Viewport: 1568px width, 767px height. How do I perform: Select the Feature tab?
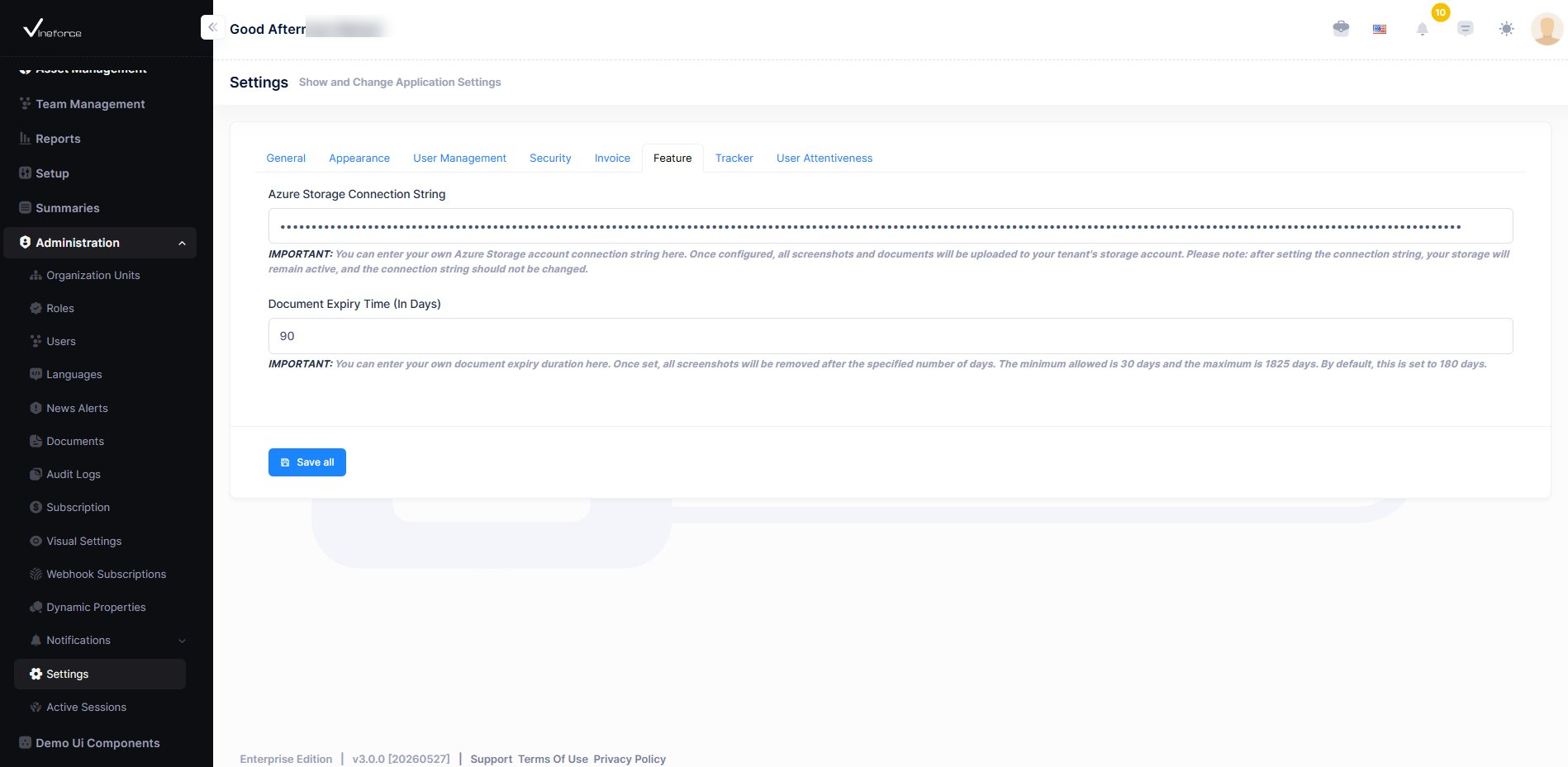point(672,158)
